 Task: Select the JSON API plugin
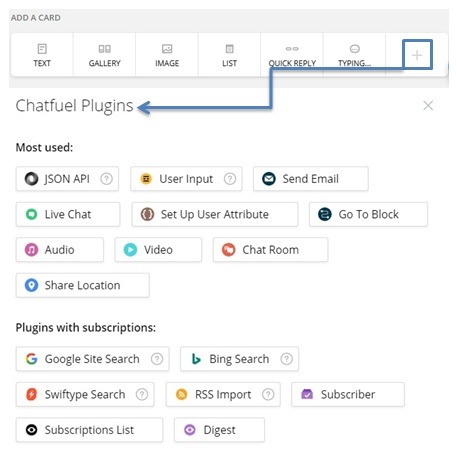pos(67,179)
